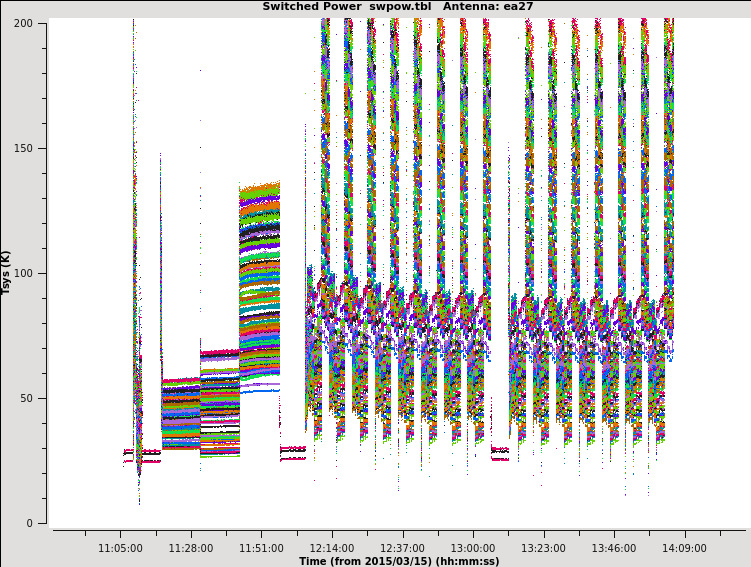Select the 13:46:00 time tick label
The image size is (751, 567).
(x=613, y=548)
